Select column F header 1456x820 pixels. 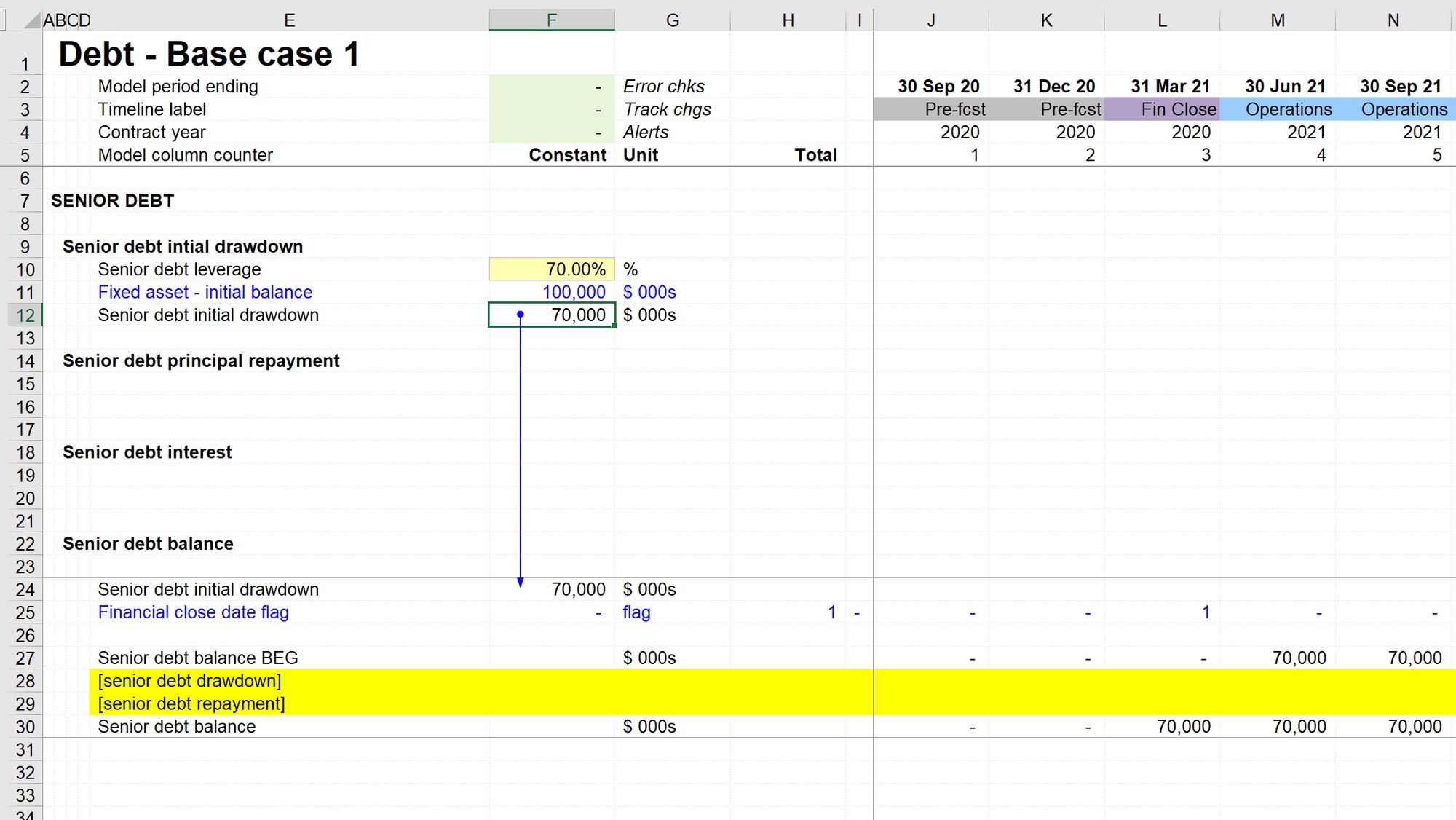point(551,20)
